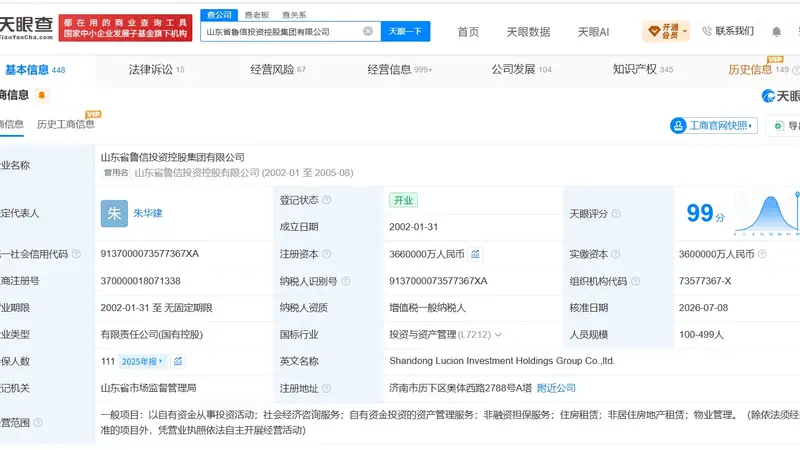
Task: Open 天眼数据 in the top navigation
Action: 529,32
